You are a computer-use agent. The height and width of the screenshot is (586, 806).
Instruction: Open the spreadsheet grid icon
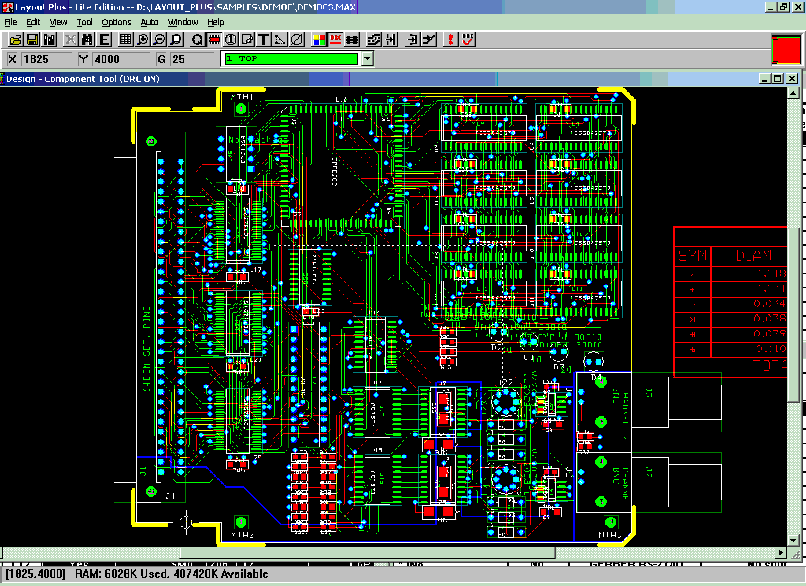pos(125,40)
